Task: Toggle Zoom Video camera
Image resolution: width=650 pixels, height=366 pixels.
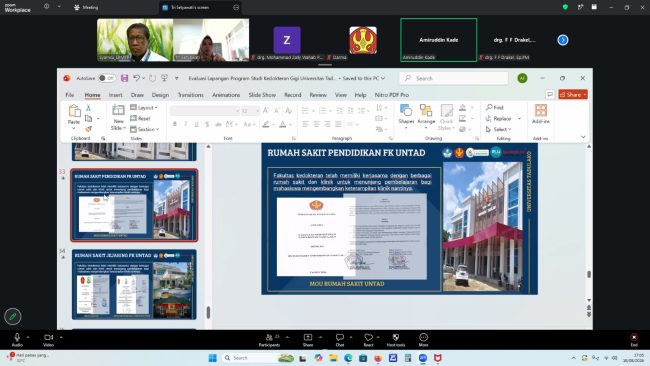Action: [x=49, y=340]
